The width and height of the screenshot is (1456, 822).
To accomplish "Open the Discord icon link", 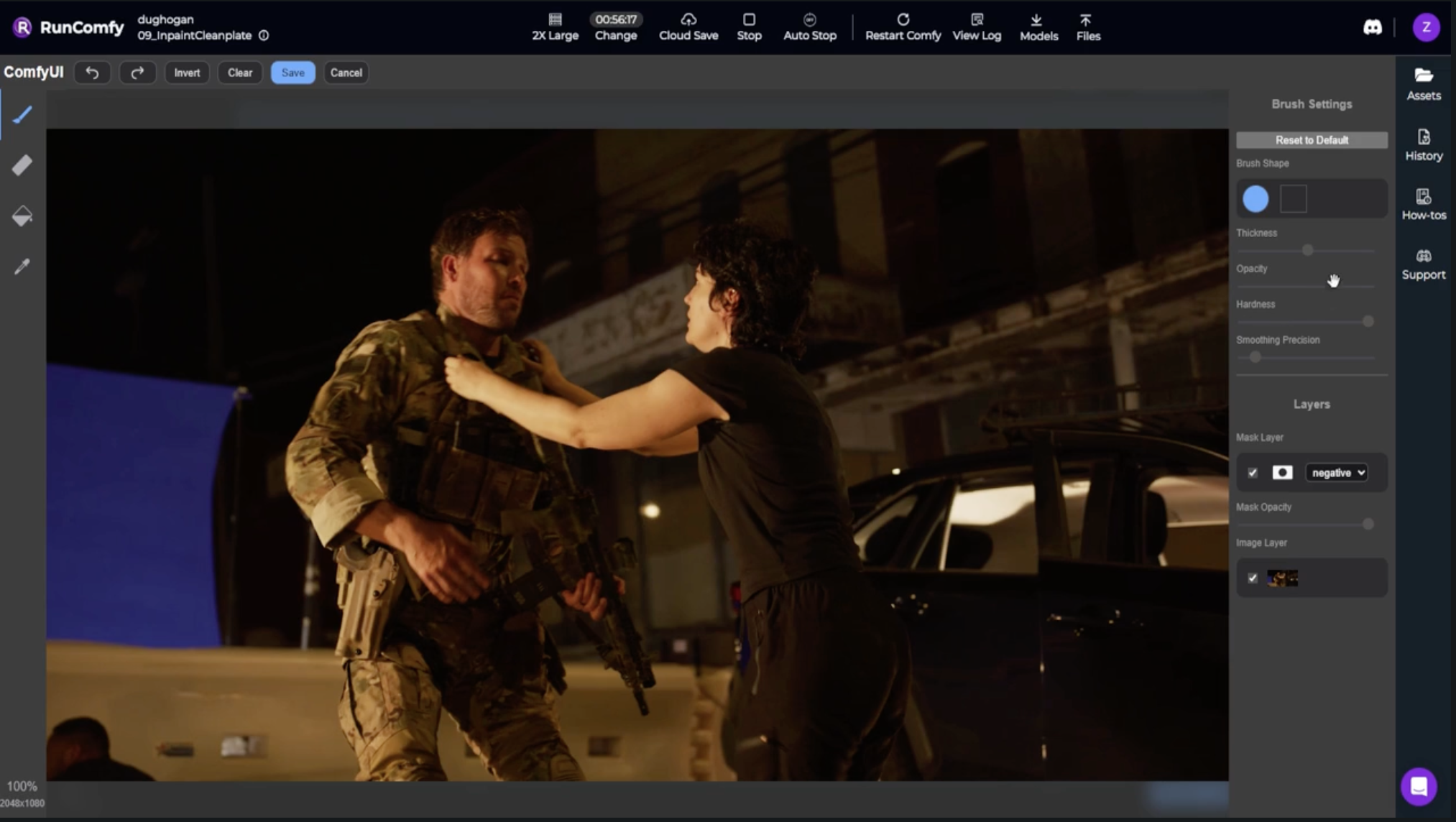I will [1372, 27].
